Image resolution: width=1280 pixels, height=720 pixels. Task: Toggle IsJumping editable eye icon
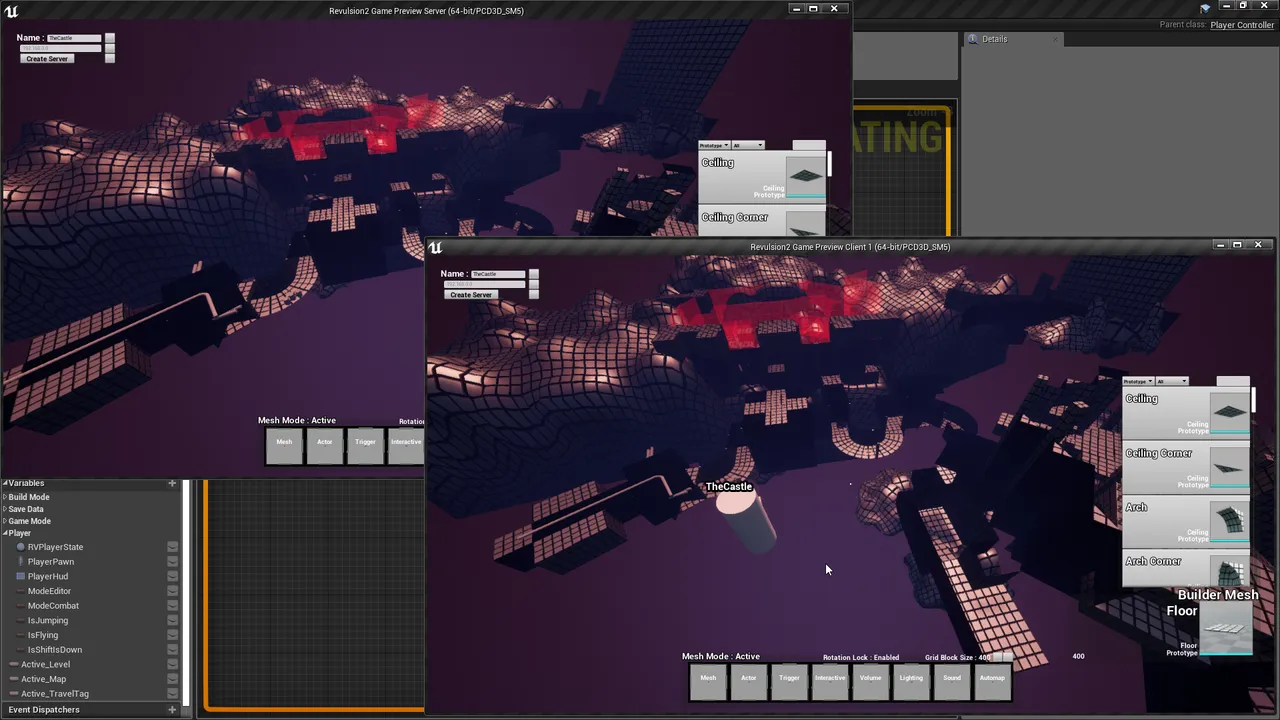coord(173,620)
